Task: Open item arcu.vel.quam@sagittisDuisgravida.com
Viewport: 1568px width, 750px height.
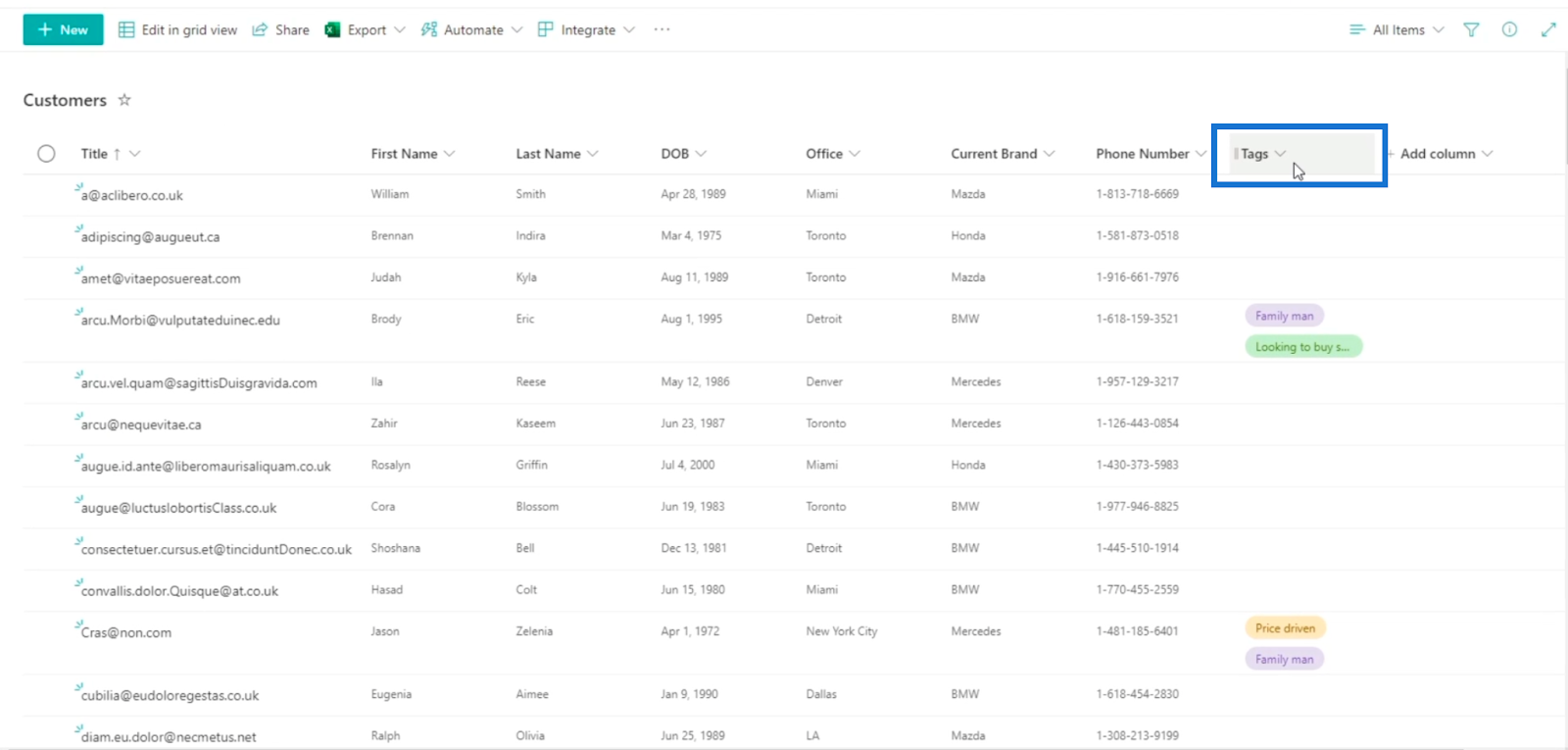Action: (x=199, y=383)
